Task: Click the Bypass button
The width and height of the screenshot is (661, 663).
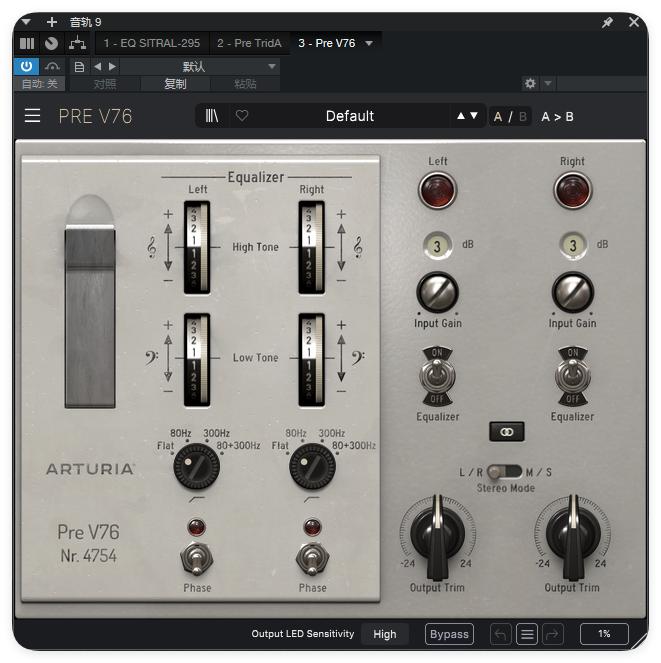Action: coord(449,634)
